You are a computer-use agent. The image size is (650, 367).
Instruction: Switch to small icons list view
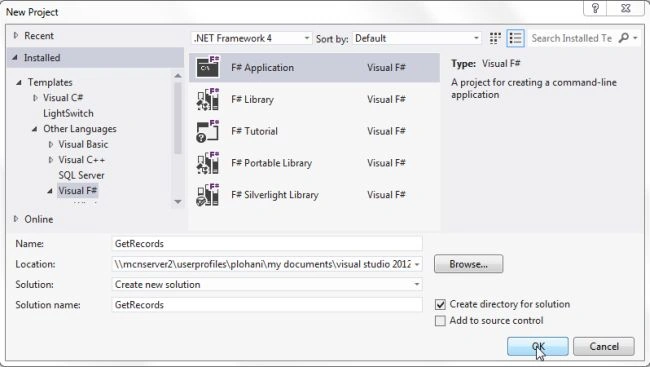click(x=515, y=38)
